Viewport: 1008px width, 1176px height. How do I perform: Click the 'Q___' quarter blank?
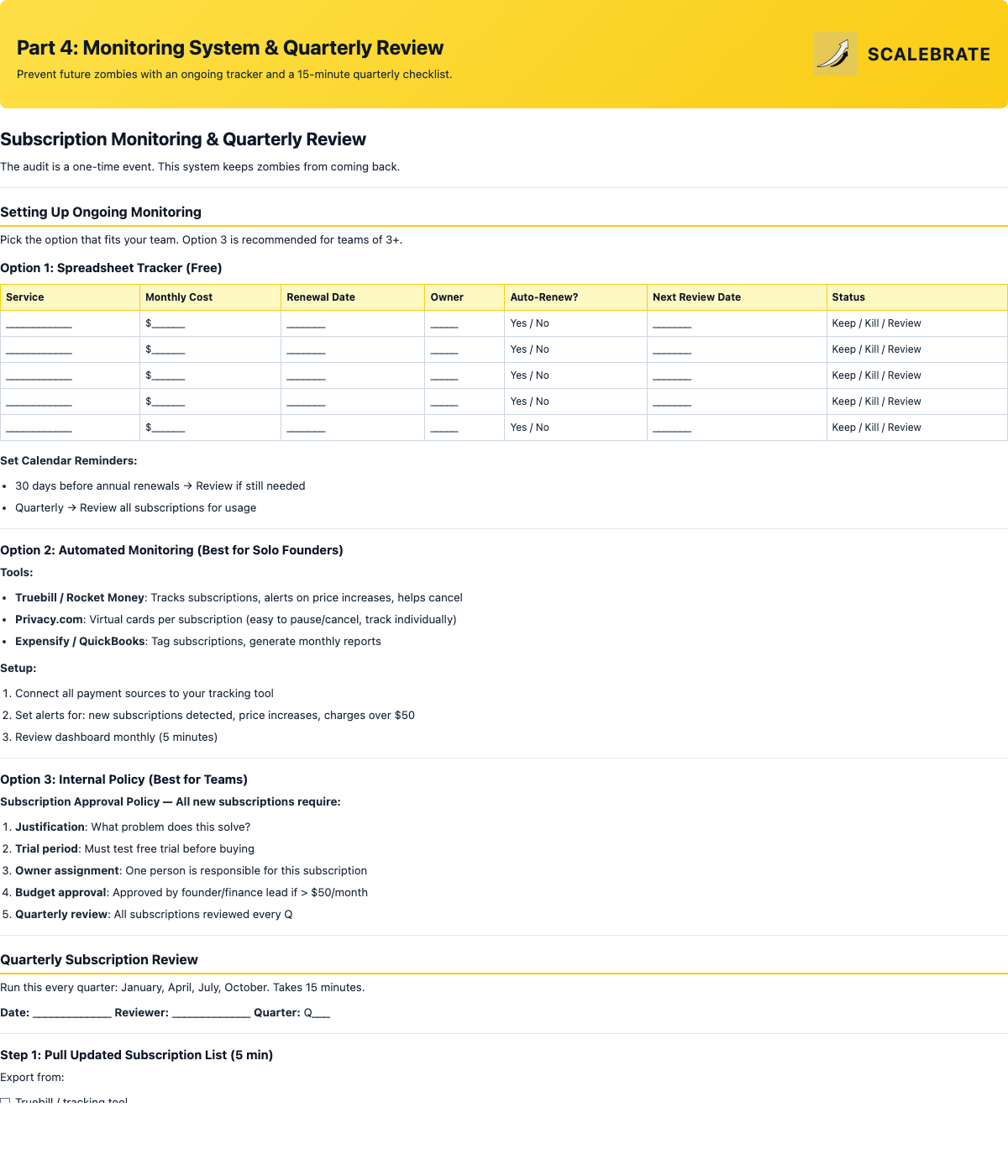(x=318, y=1013)
